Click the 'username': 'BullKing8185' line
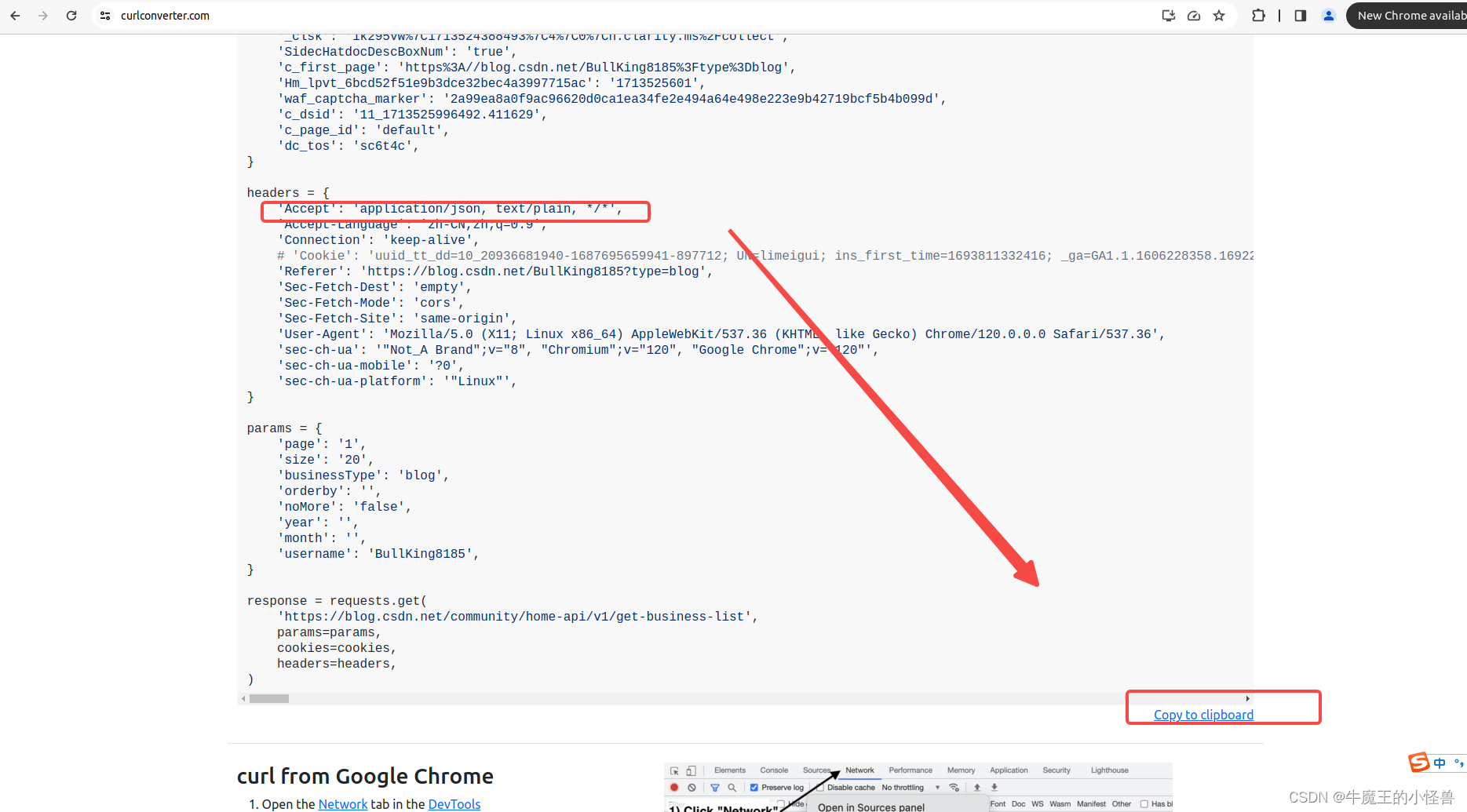 tap(378, 554)
